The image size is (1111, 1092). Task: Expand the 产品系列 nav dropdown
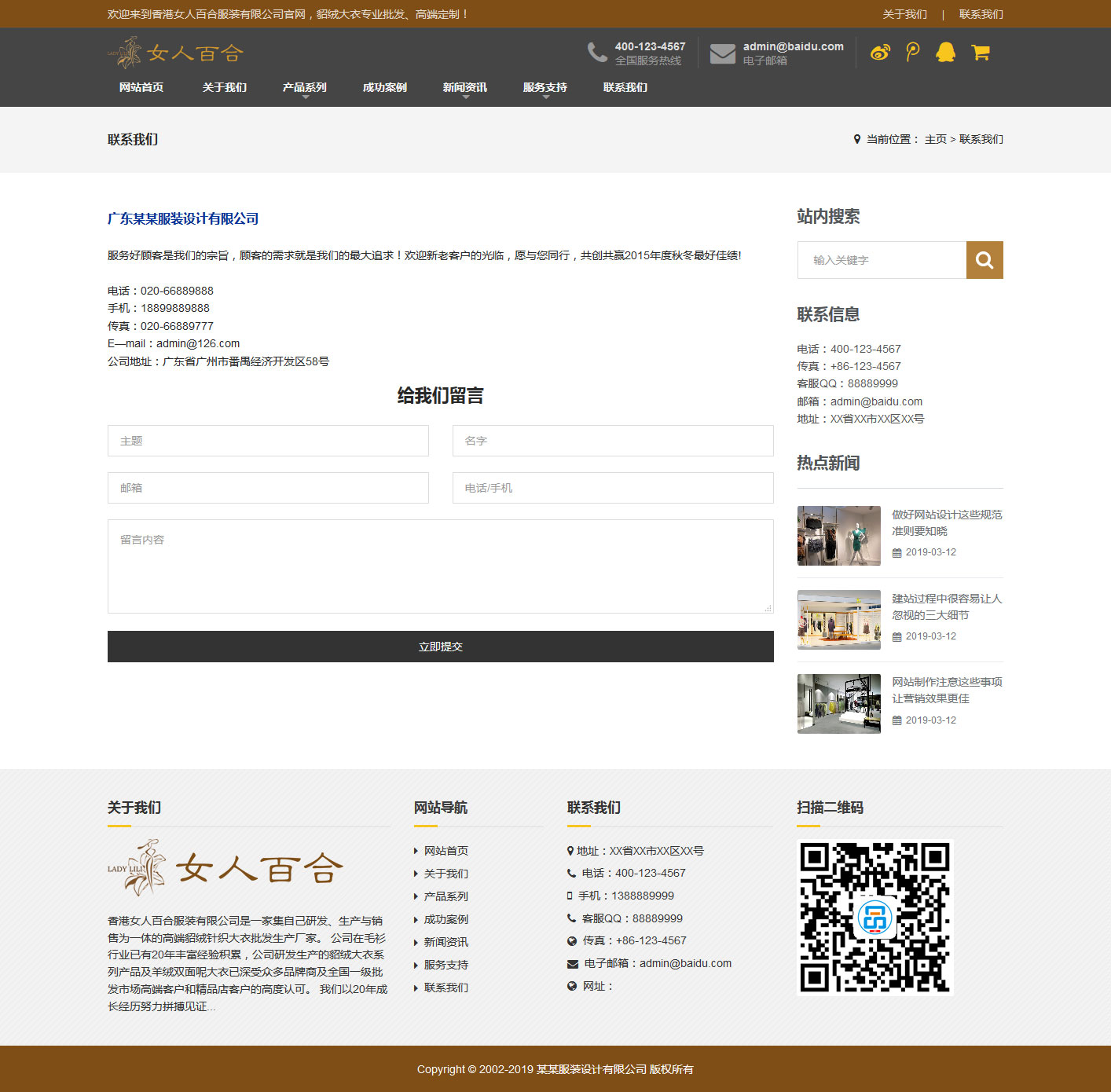pyautogui.click(x=305, y=88)
